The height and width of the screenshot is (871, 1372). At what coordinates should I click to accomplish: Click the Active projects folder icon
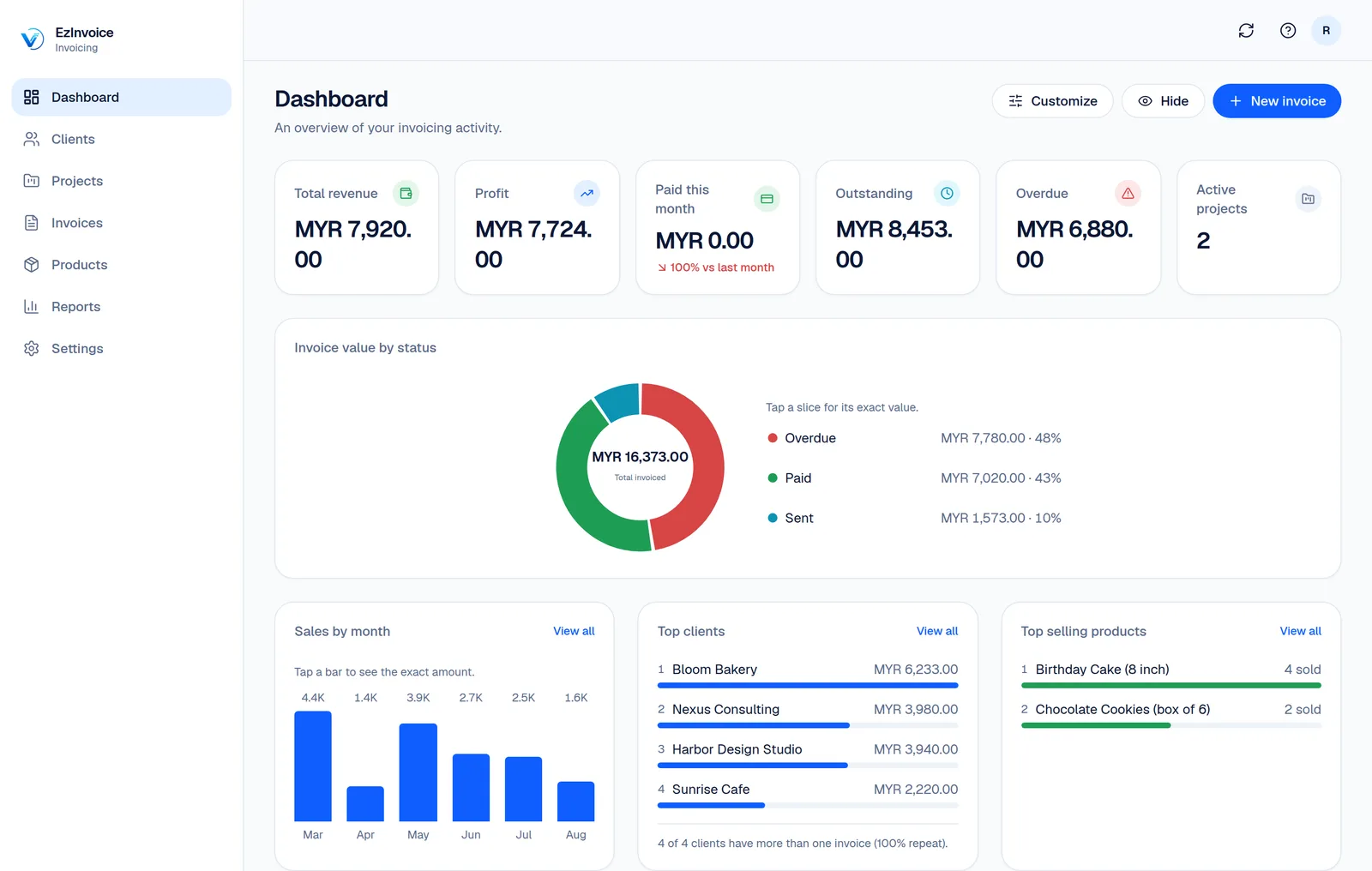1308,199
